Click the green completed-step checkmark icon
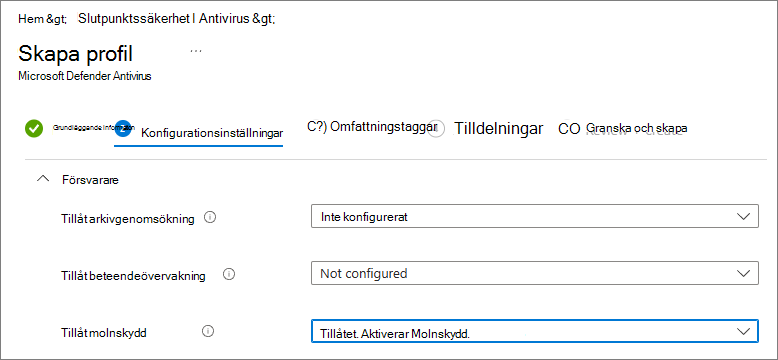The image size is (778, 360). 34,128
